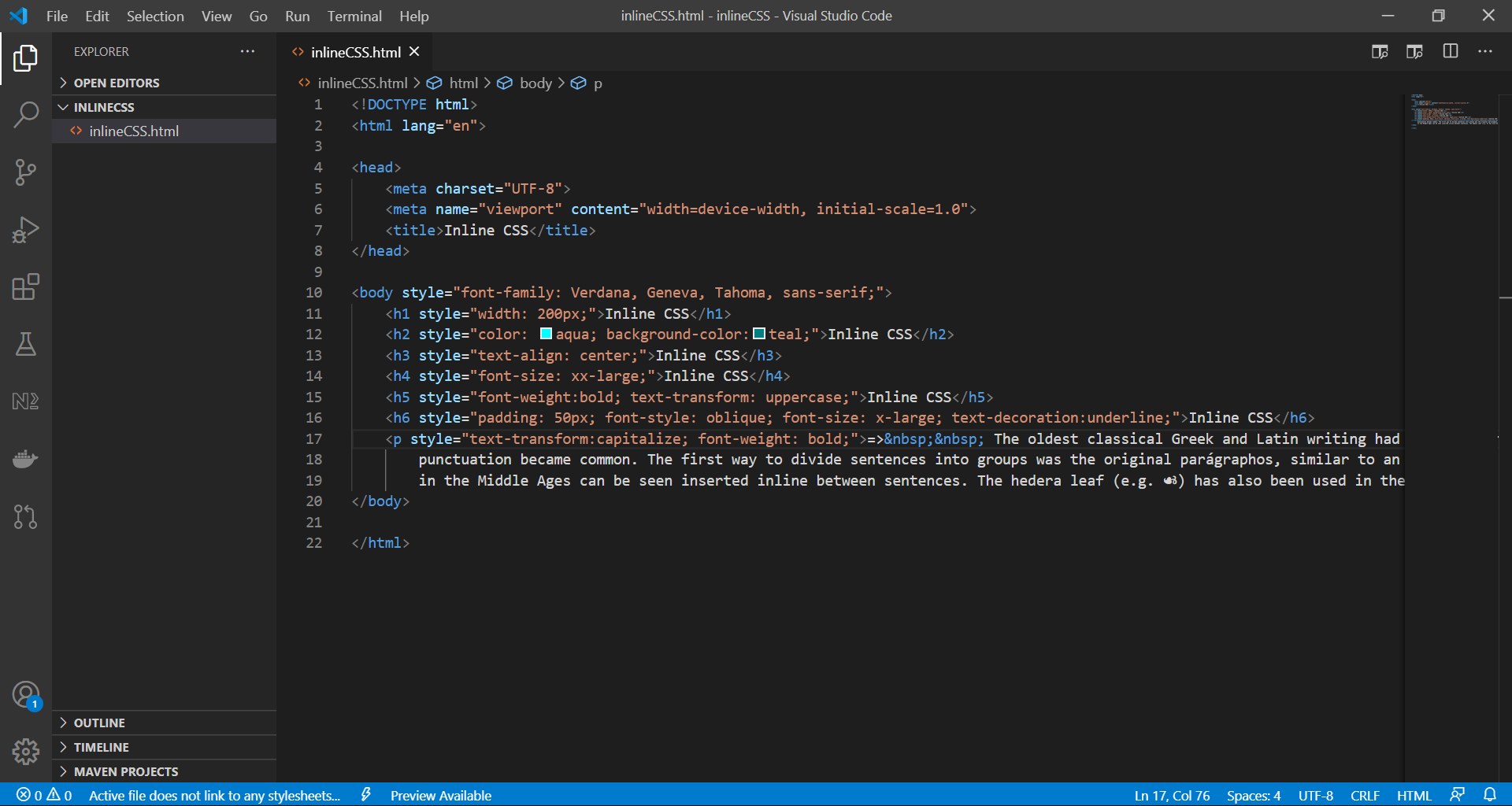Image resolution: width=1512 pixels, height=806 pixels.
Task: Click Preview Available in status bar
Action: pos(440,795)
